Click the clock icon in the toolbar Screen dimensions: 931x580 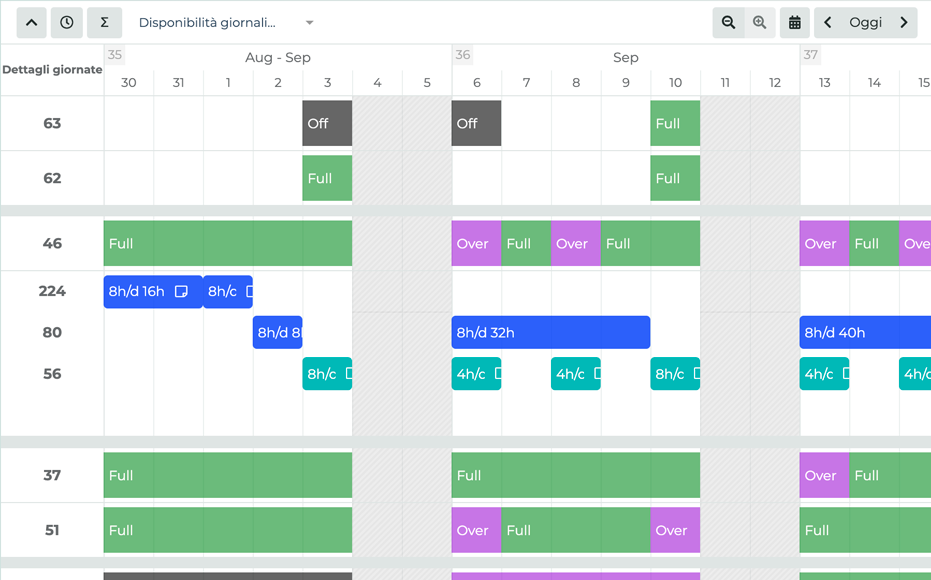click(x=67, y=22)
